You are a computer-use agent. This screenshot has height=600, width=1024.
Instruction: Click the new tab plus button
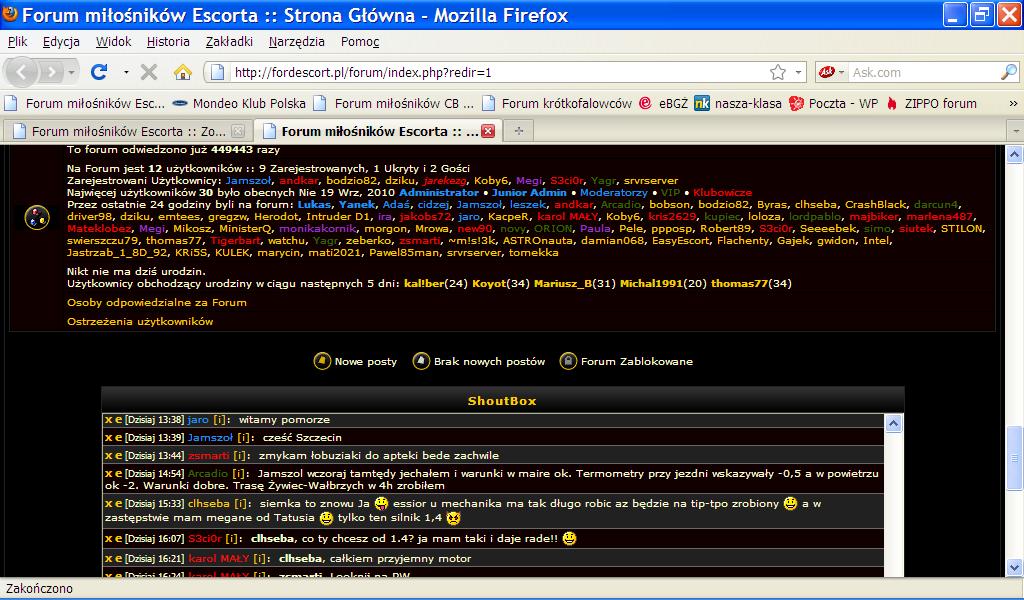pyautogui.click(x=518, y=131)
